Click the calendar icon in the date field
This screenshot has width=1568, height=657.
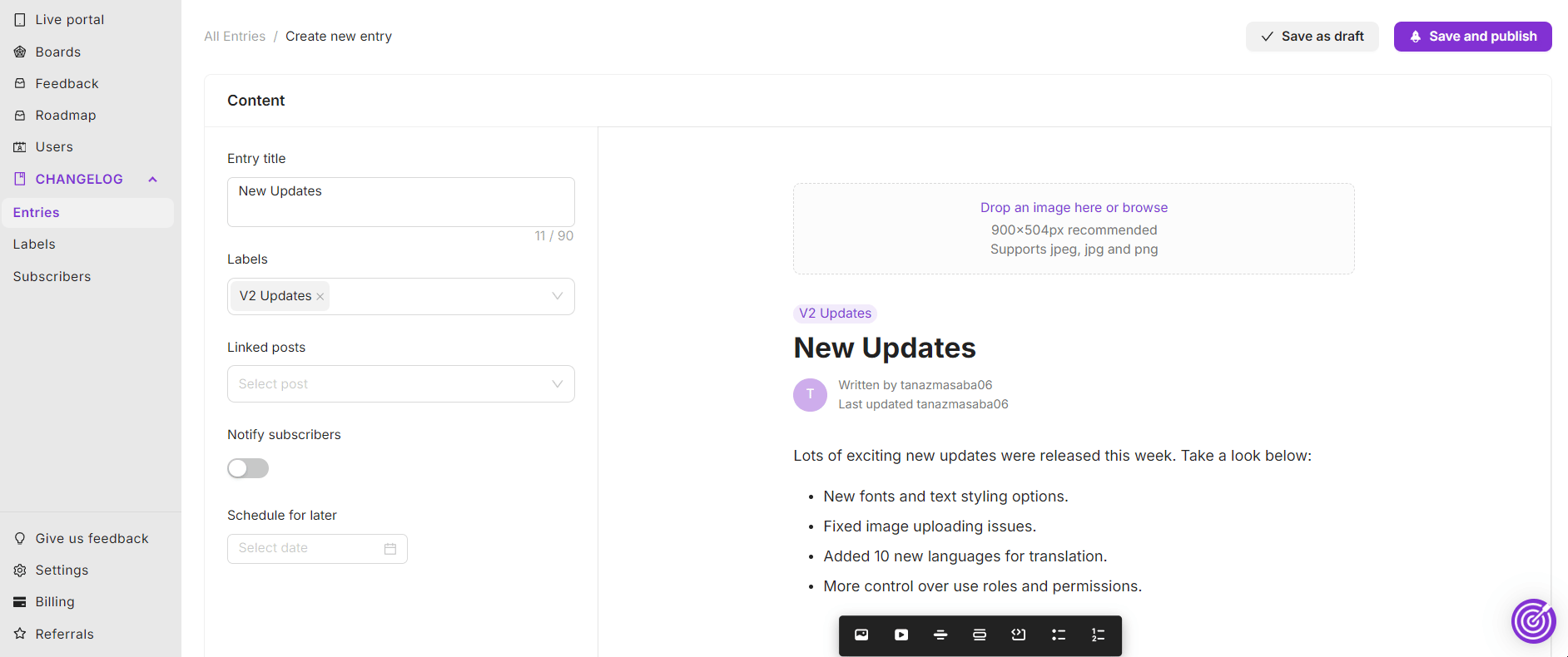pyautogui.click(x=390, y=549)
